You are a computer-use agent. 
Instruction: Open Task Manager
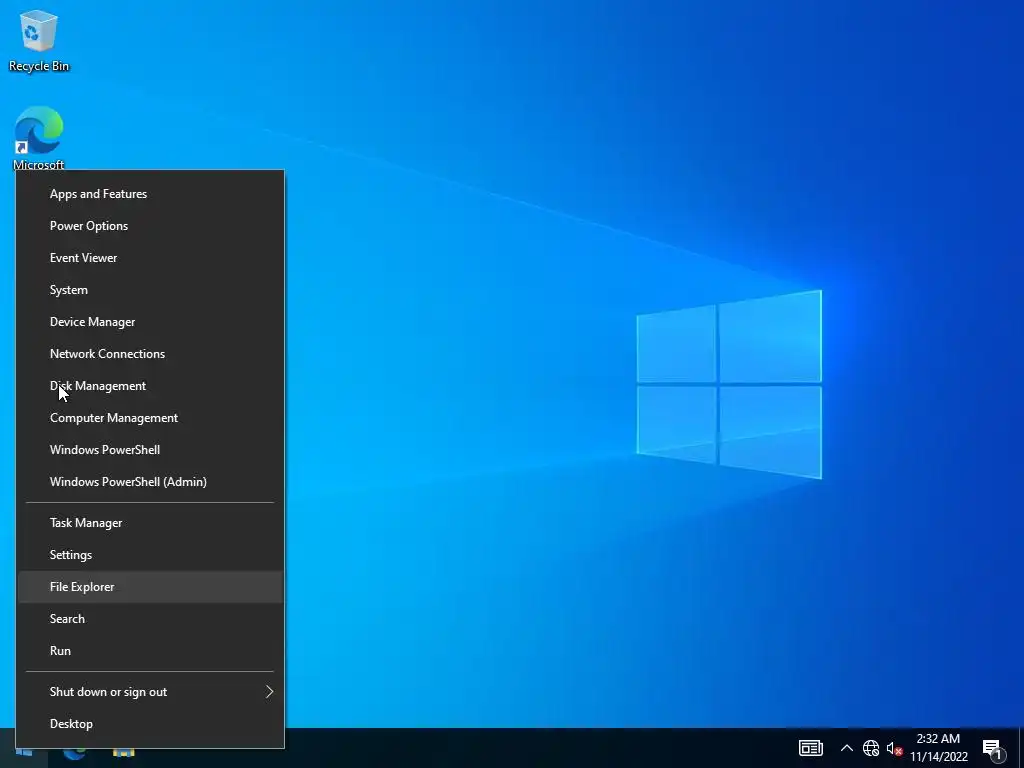click(150, 523)
